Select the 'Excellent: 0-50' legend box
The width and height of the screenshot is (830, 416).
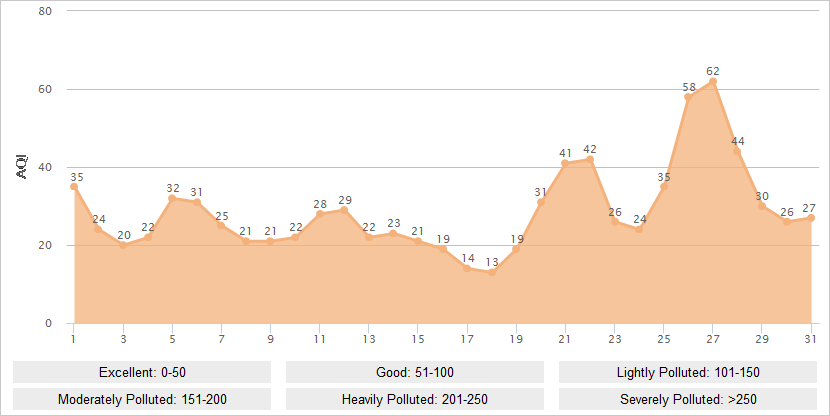(x=142, y=372)
